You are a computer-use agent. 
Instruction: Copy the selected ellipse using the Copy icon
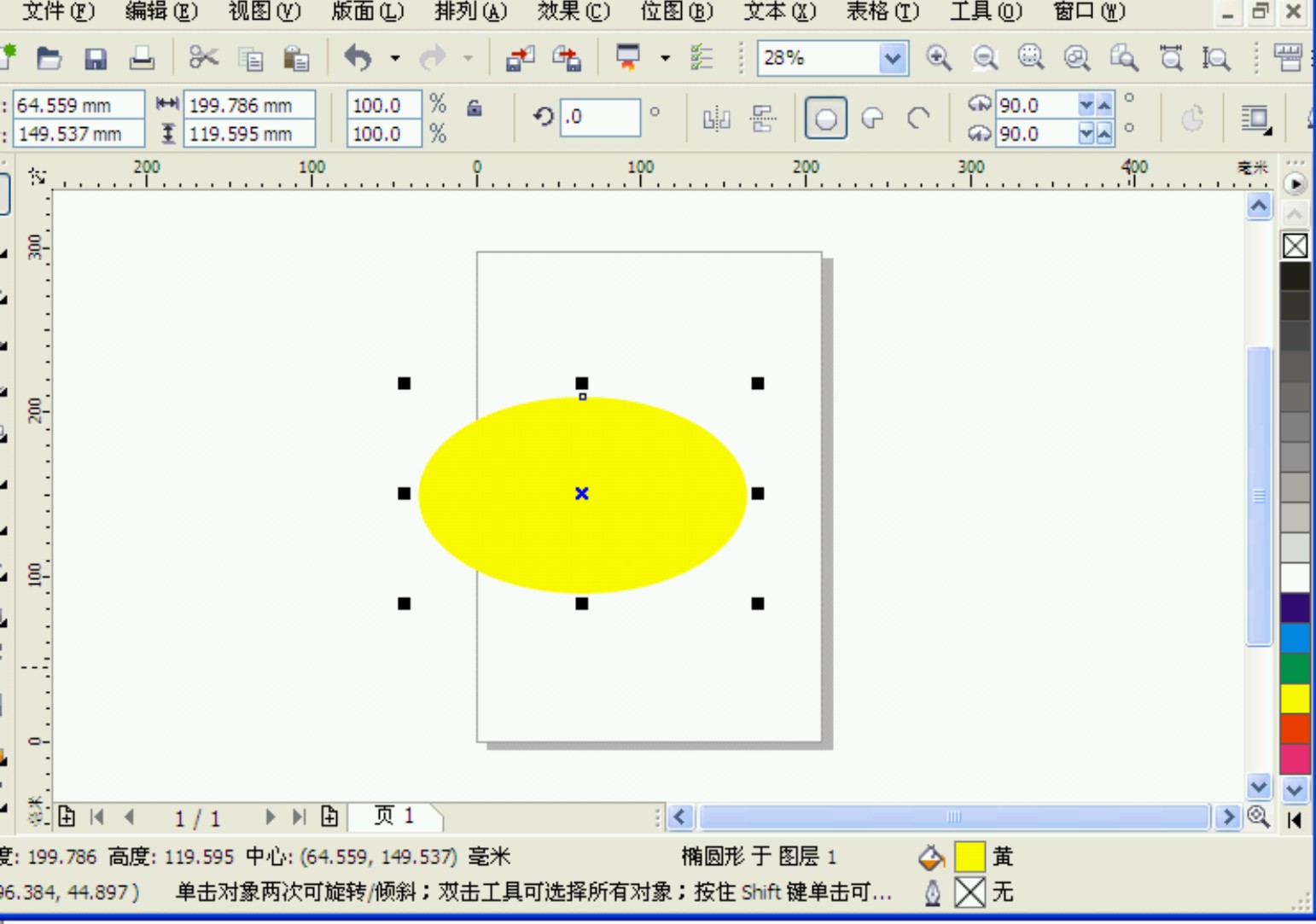251,59
